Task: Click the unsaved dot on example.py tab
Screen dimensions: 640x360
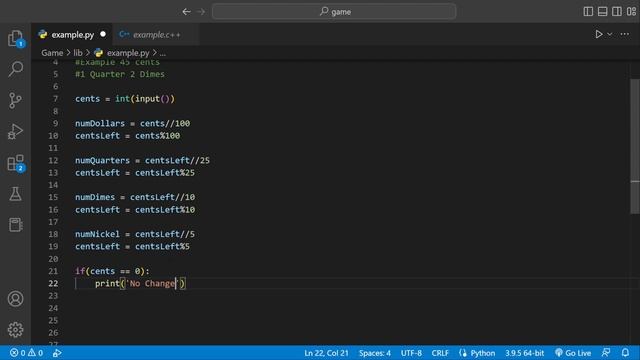Action: pyautogui.click(x=103, y=34)
